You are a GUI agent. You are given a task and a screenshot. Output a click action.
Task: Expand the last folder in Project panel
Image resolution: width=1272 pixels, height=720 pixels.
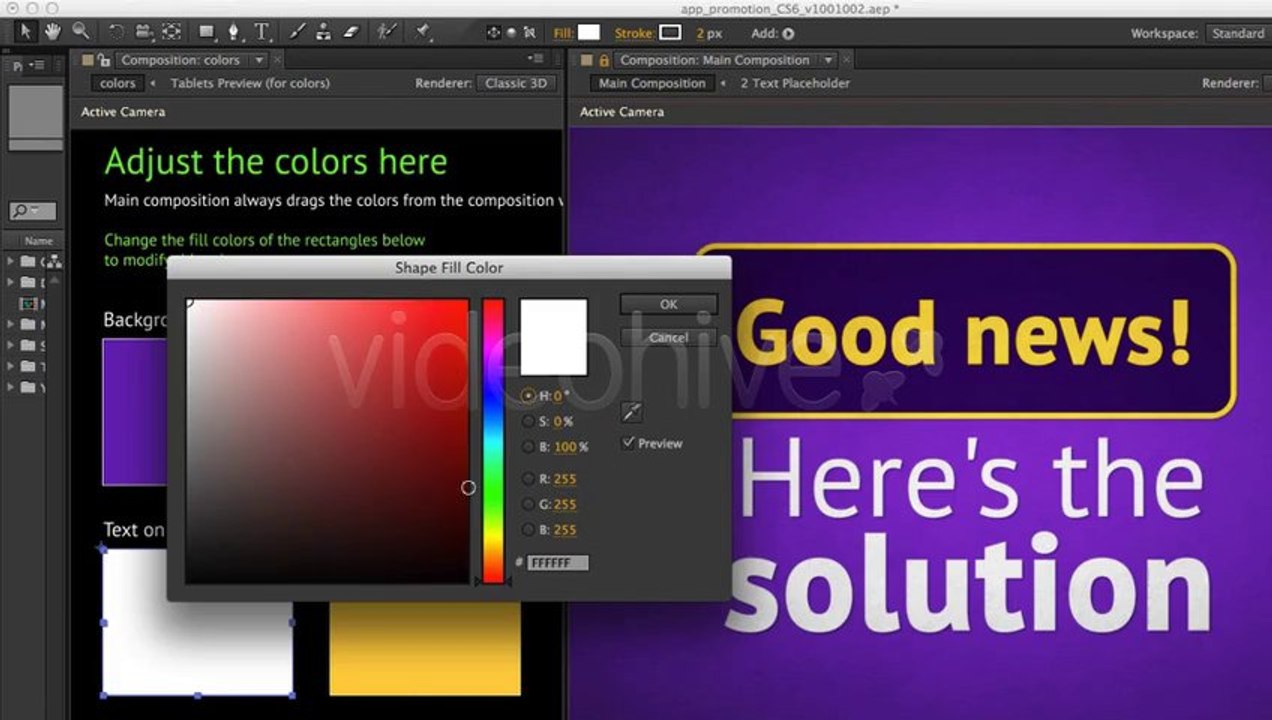10,387
